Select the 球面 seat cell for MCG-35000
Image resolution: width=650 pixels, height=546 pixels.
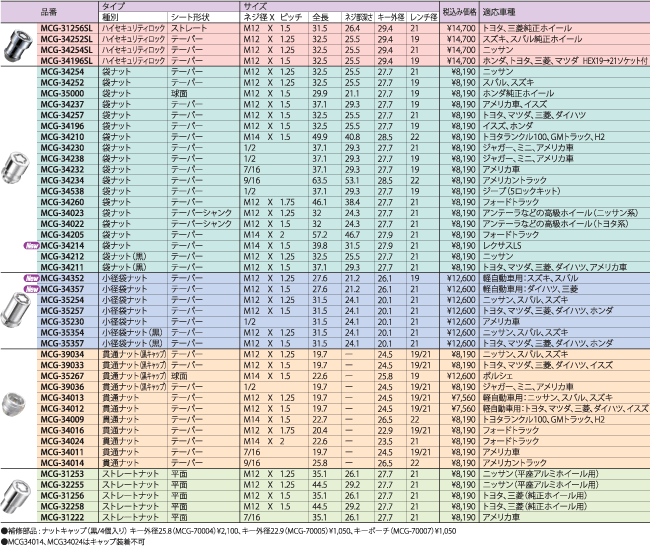click(x=179, y=93)
